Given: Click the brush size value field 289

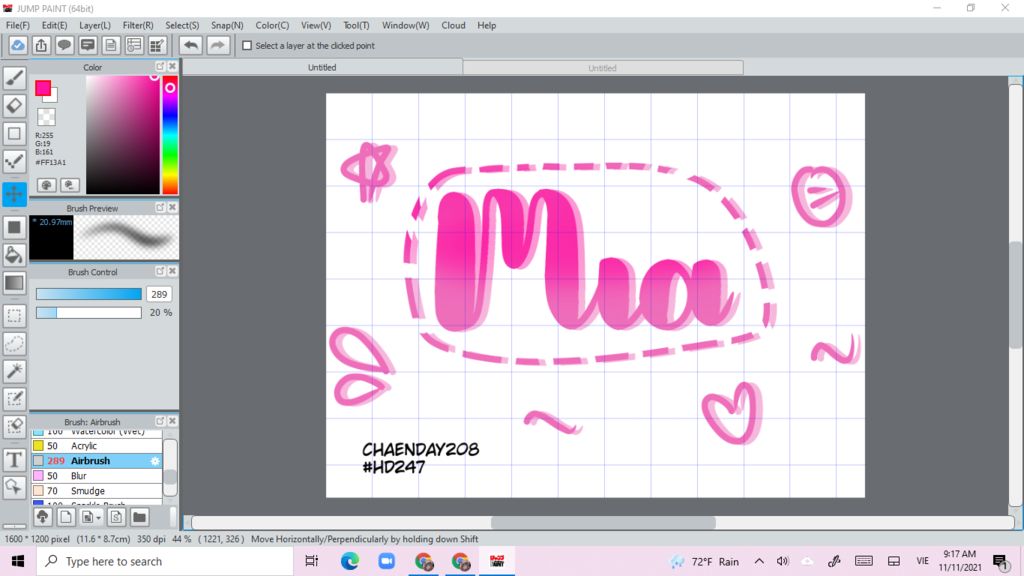Looking at the screenshot, I should [159, 295].
